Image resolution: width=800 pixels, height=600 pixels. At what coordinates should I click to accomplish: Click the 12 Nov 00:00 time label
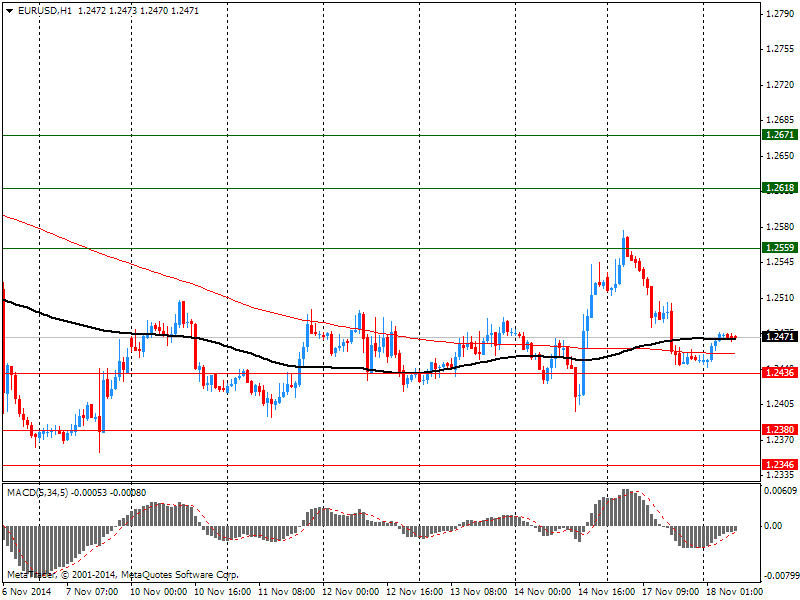(x=351, y=591)
